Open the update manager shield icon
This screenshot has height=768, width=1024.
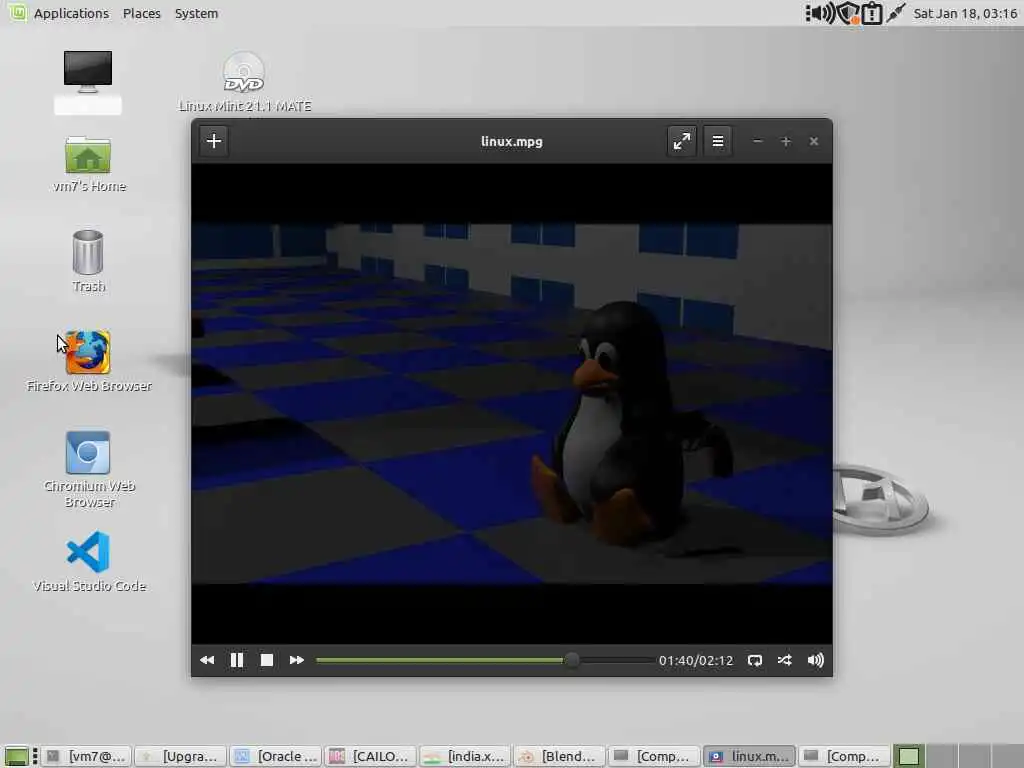pyautogui.click(x=848, y=13)
